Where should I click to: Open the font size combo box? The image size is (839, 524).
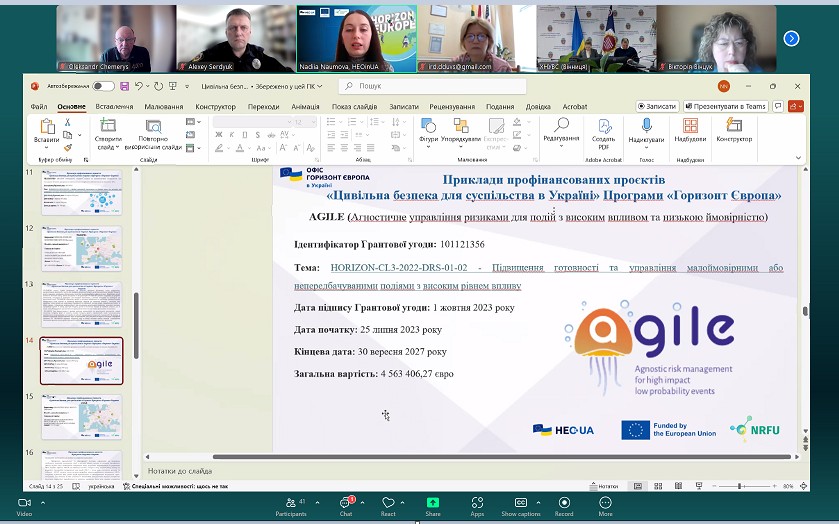pos(305,122)
